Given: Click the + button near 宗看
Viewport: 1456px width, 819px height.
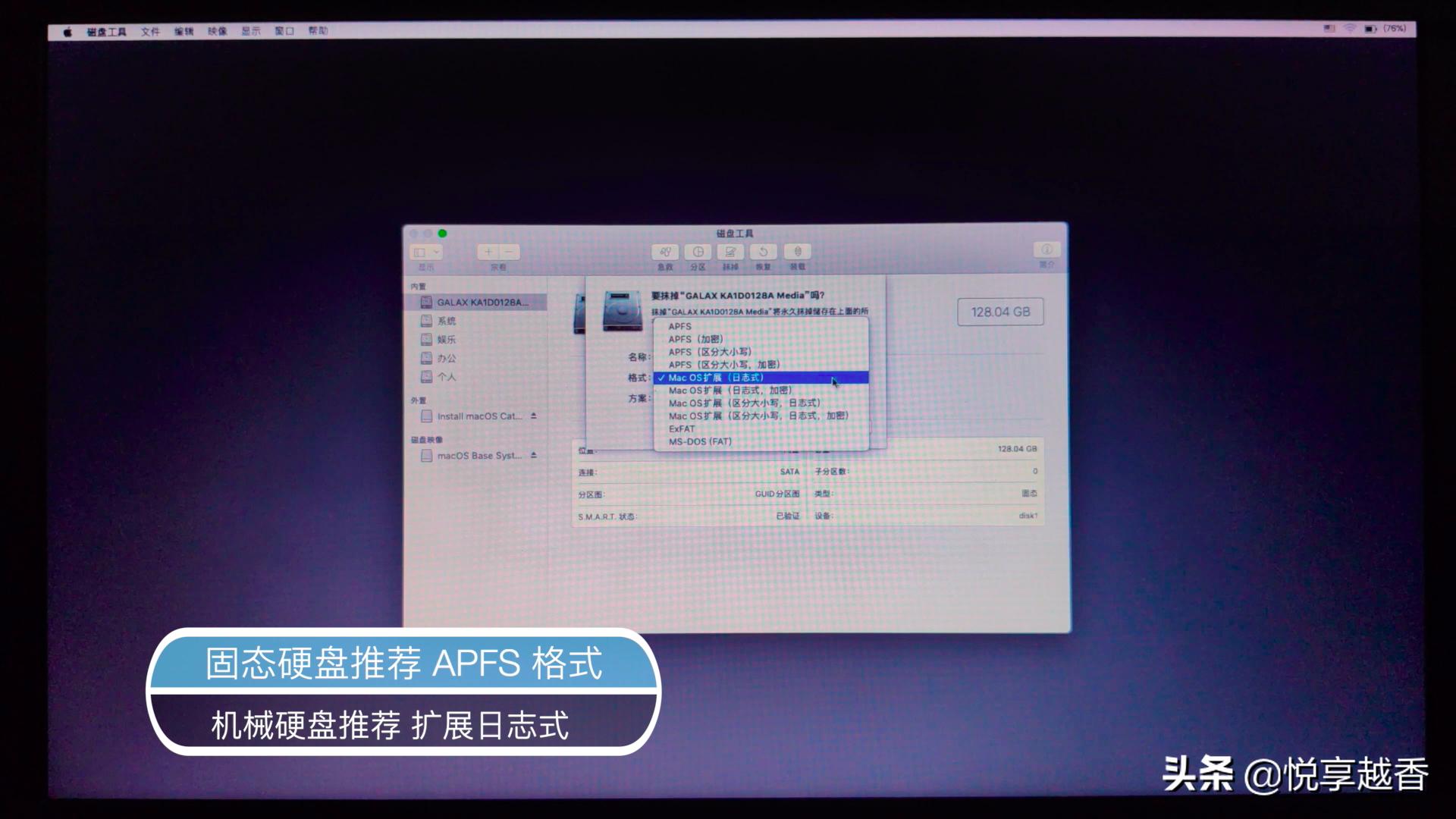Looking at the screenshot, I should pyautogui.click(x=488, y=252).
